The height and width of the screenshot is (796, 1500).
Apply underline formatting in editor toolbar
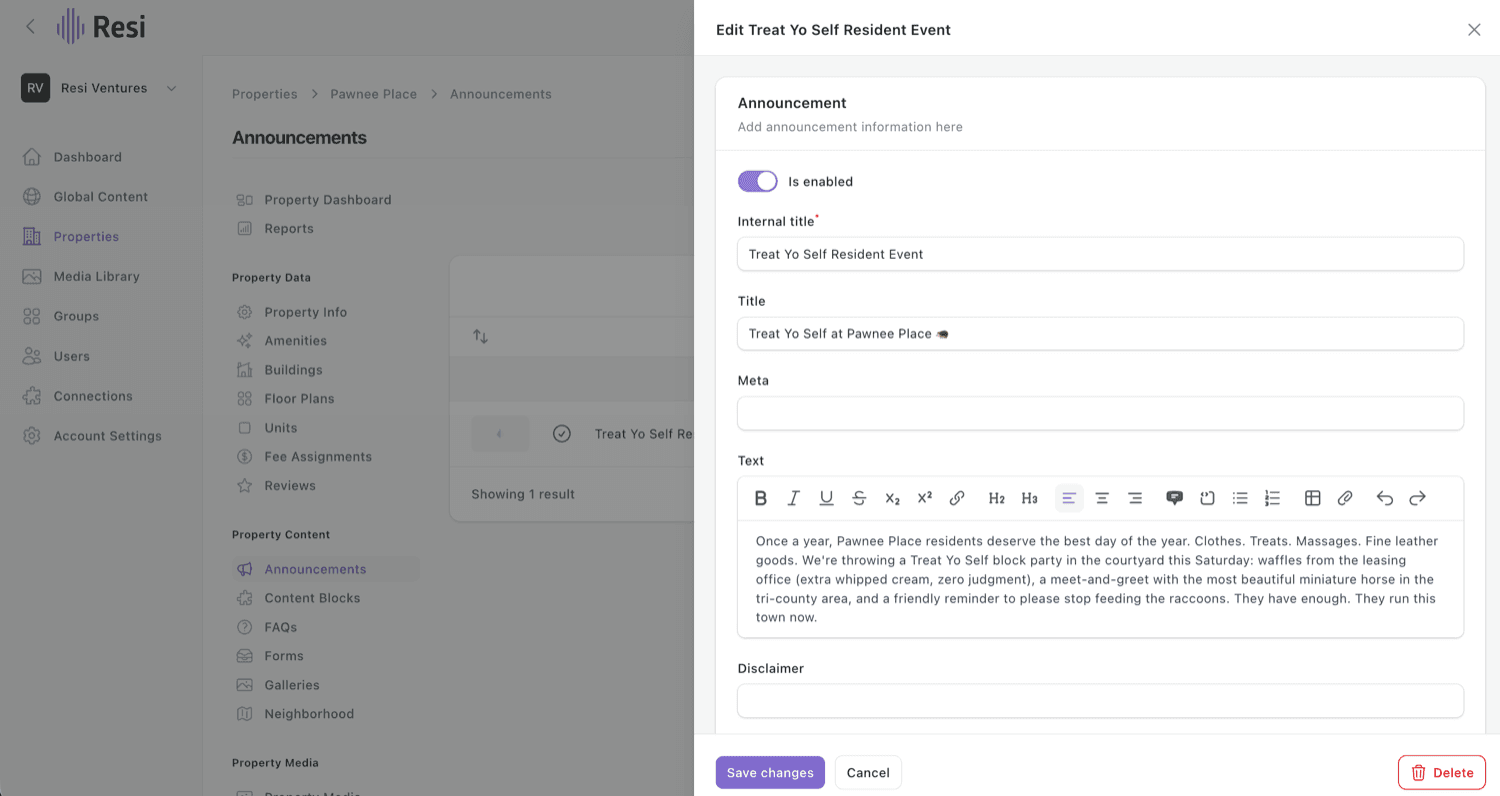point(826,498)
